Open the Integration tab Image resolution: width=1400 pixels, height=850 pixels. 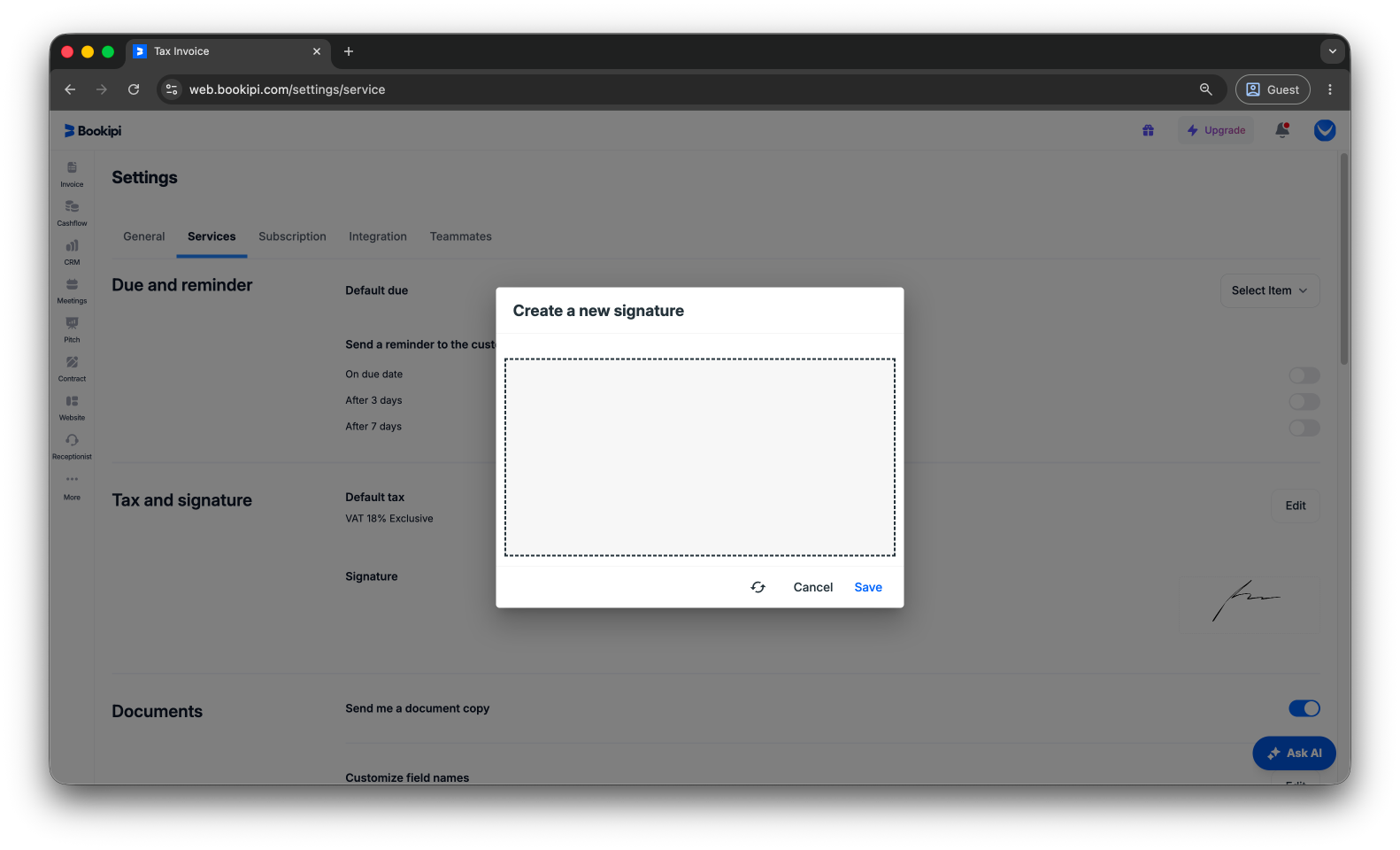pos(378,236)
